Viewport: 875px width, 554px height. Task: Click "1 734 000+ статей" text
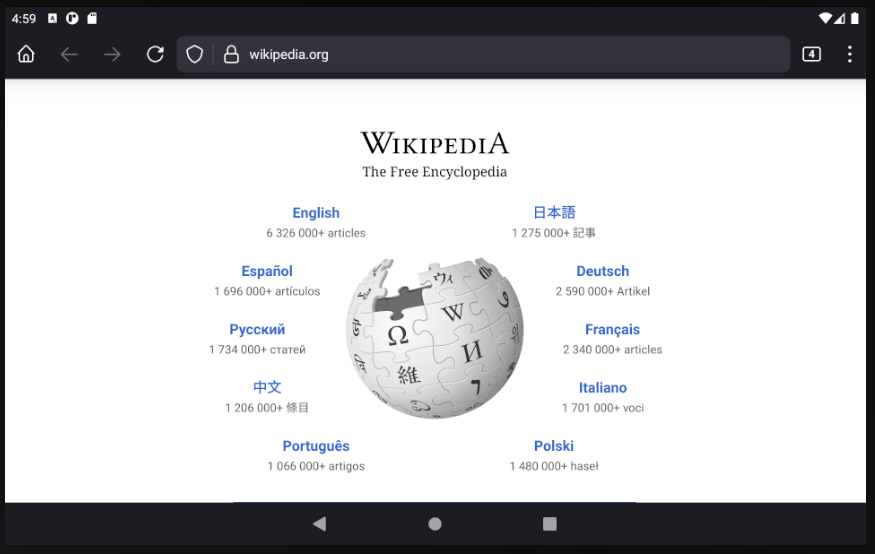(257, 349)
